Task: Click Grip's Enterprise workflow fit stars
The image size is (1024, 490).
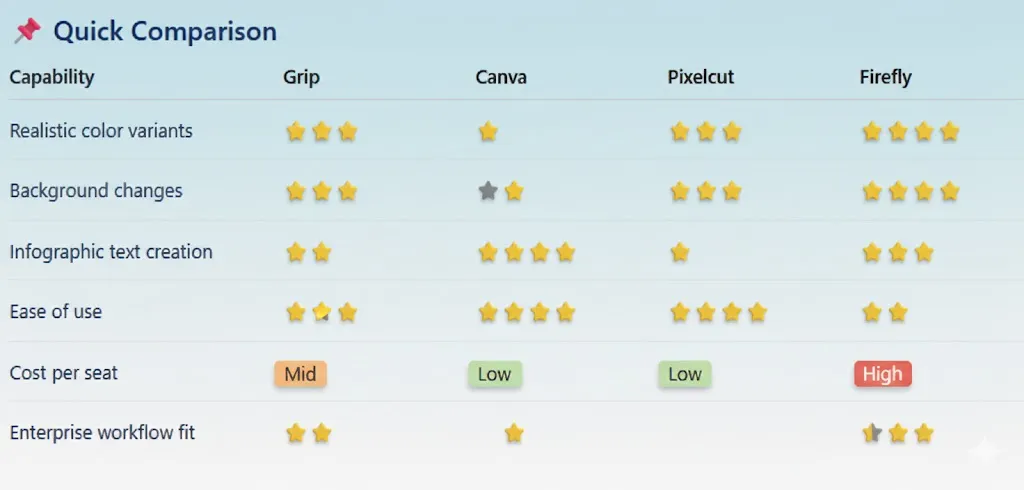Action: tap(308, 433)
